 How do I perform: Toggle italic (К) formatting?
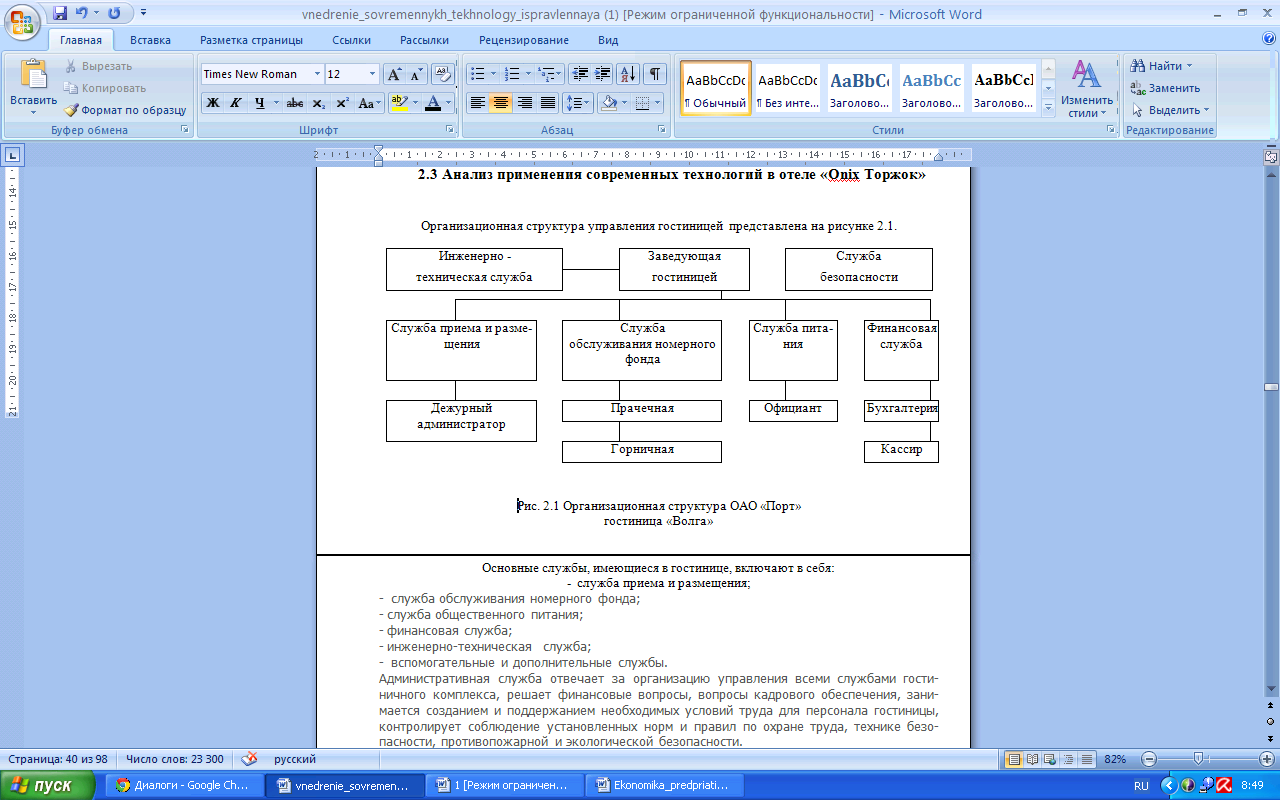(236, 102)
